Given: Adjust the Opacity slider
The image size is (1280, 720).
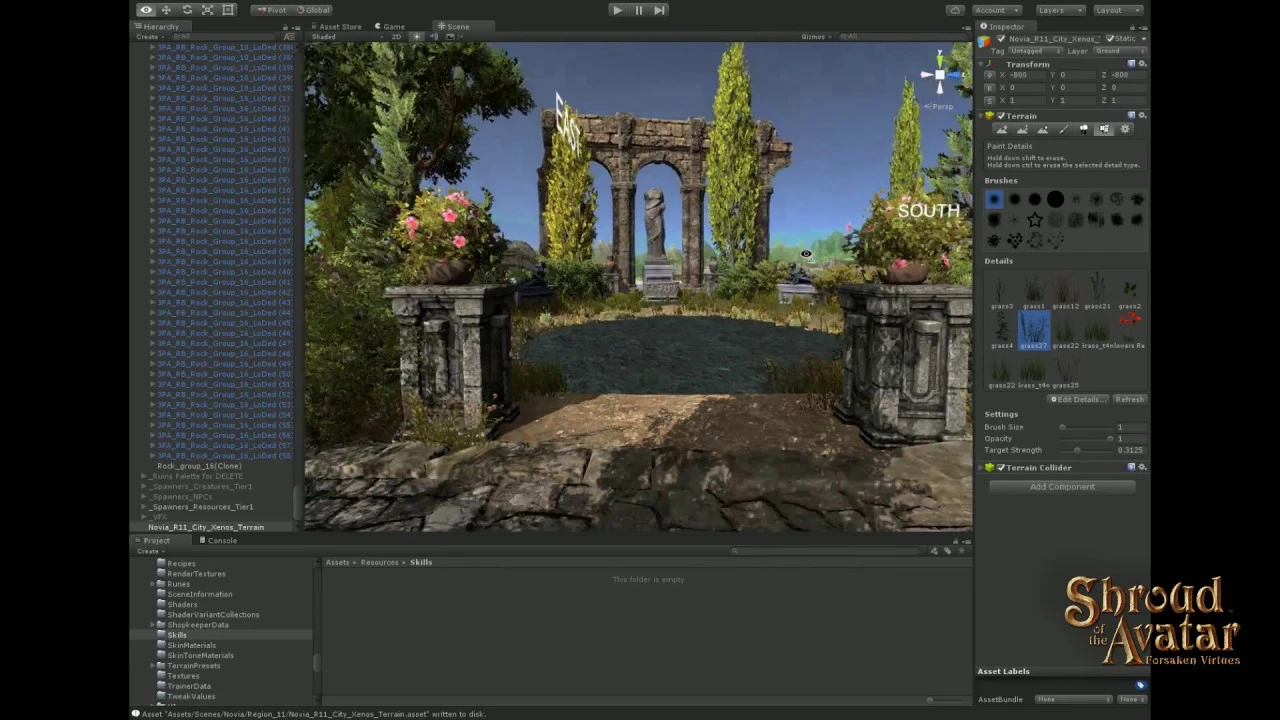Looking at the screenshot, I should [1086, 439].
